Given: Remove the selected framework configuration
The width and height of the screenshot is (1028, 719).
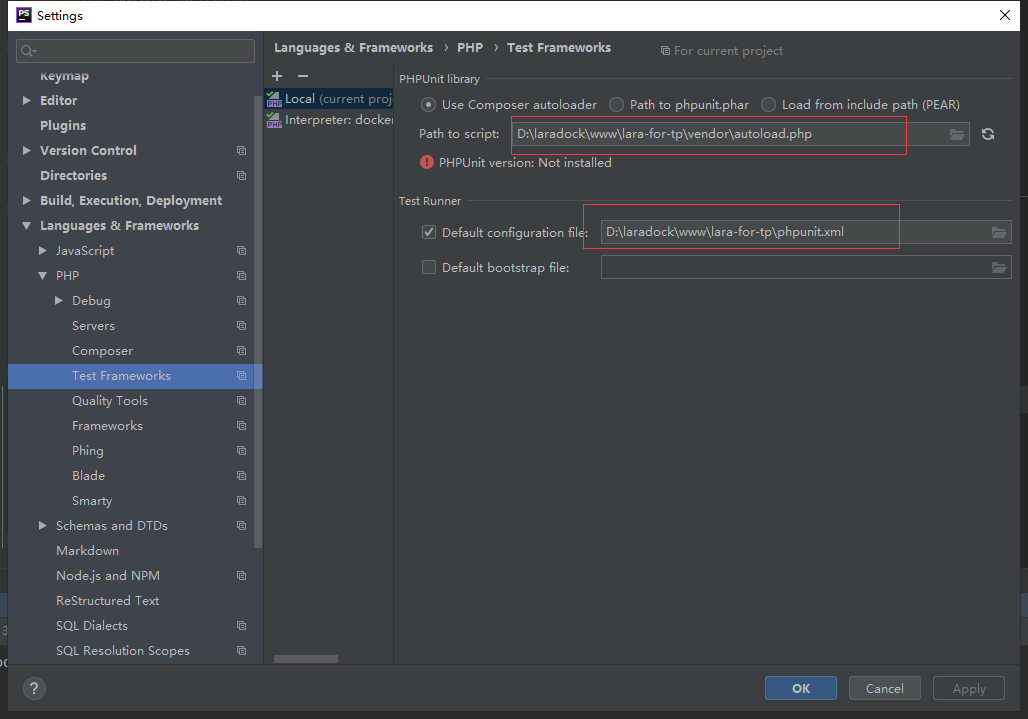Looking at the screenshot, I should (x=303, y=76).
